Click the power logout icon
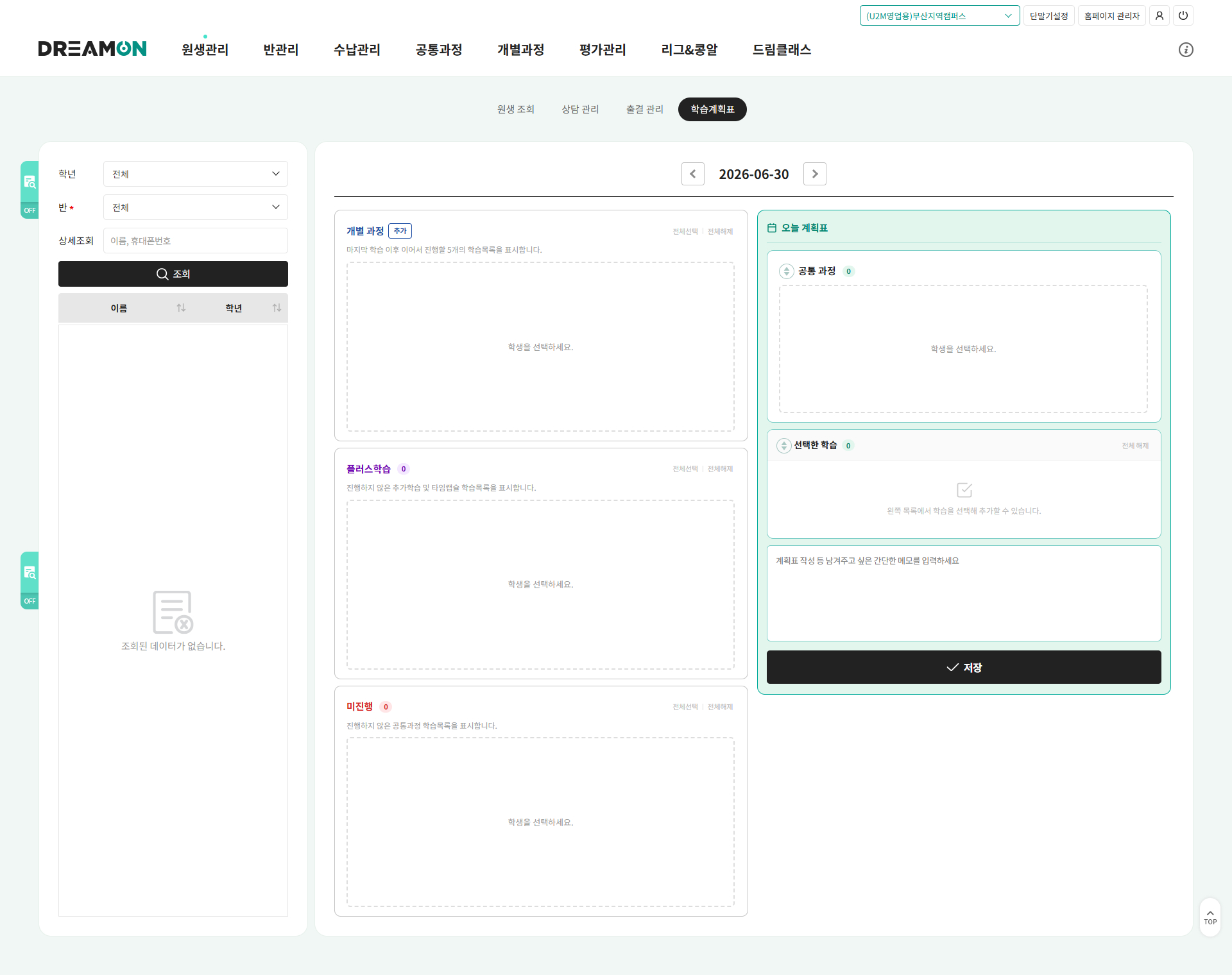This screenshot has height=975, width=1232. (1183, 15)
